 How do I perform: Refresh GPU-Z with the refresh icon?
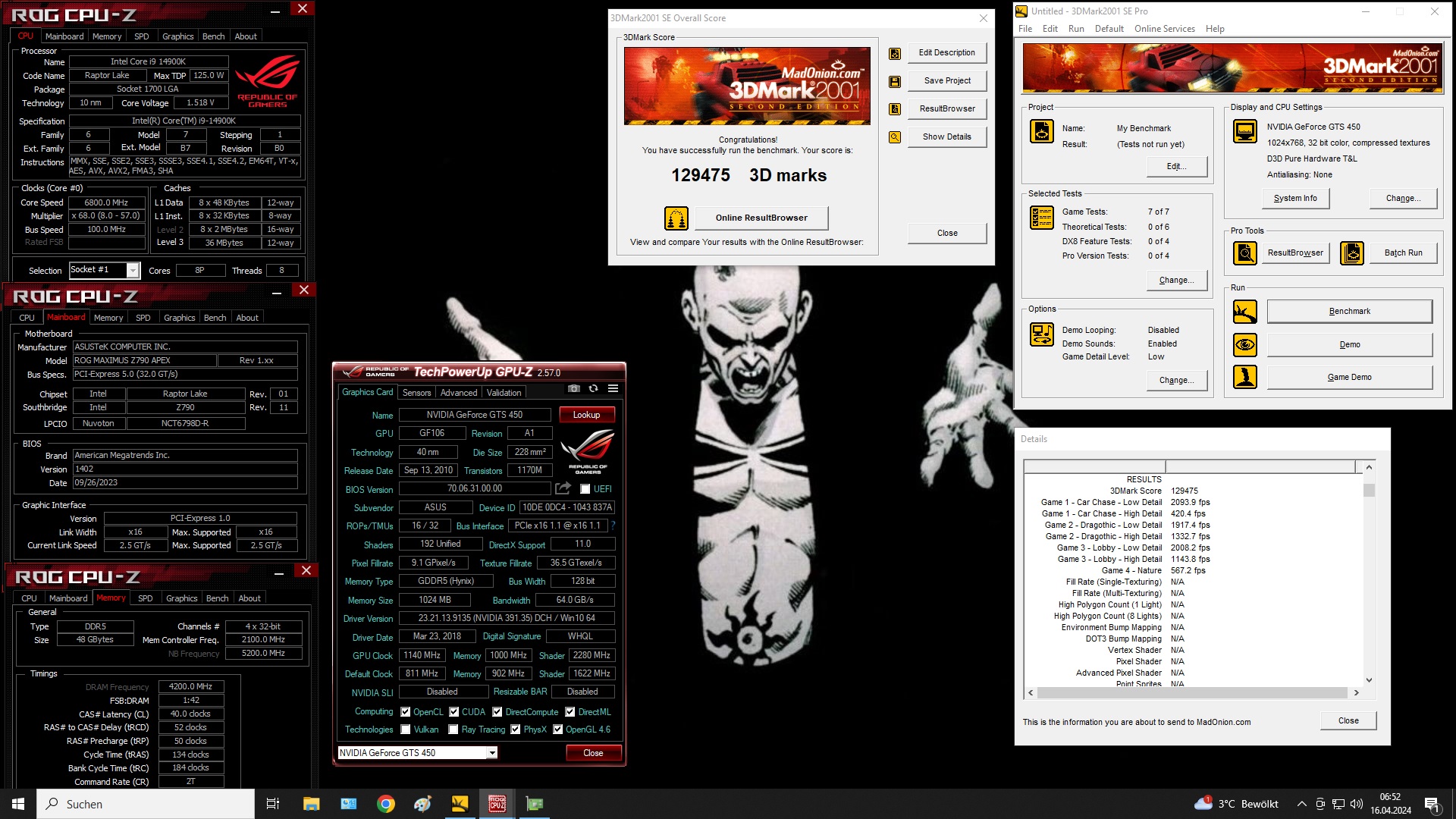593,388
